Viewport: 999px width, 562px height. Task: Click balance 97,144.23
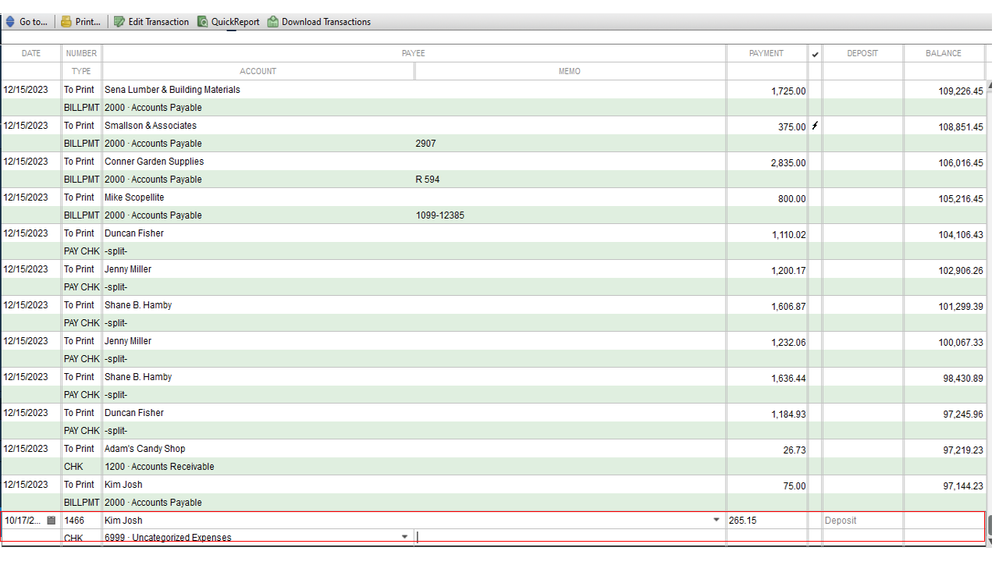(x=963, y=486)
